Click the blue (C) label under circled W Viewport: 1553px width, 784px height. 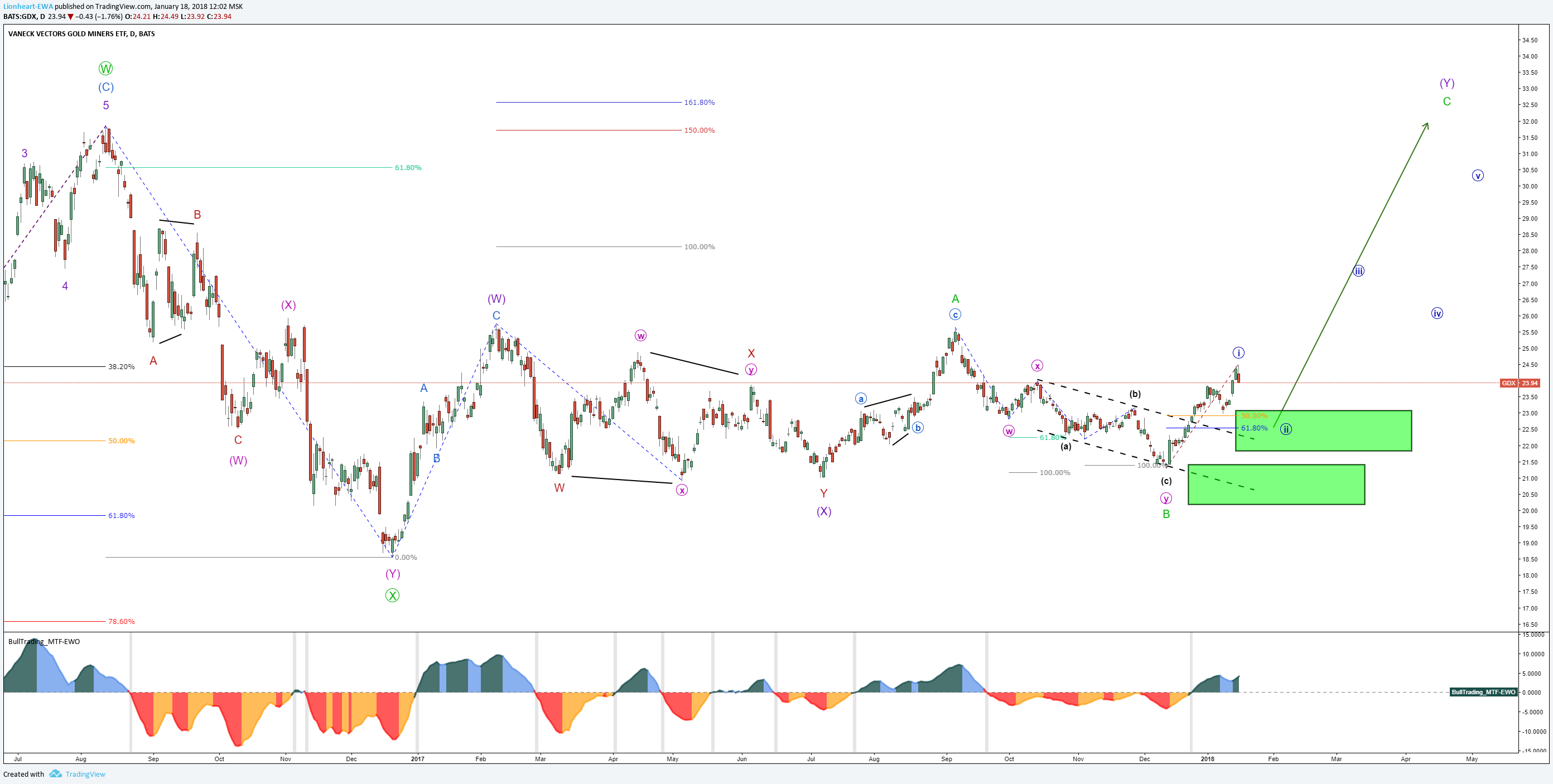point(106,88)
